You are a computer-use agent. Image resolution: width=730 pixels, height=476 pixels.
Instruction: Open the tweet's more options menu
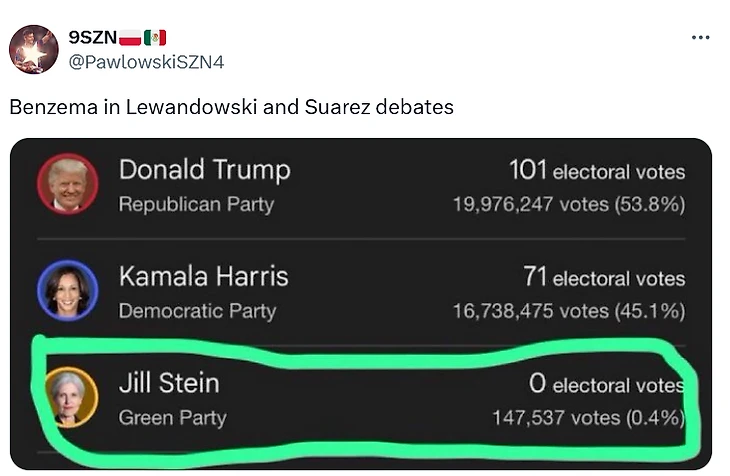click(x=700, y=38)
